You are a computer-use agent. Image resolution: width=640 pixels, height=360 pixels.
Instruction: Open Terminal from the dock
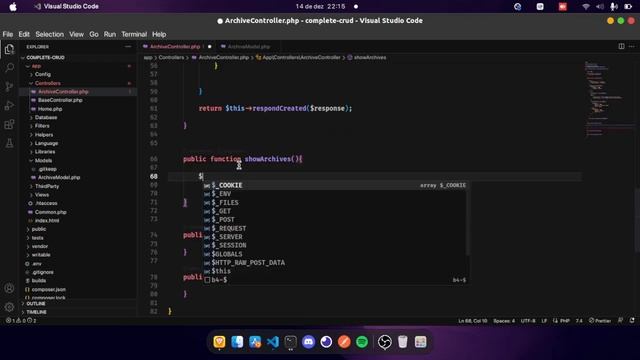291,342
